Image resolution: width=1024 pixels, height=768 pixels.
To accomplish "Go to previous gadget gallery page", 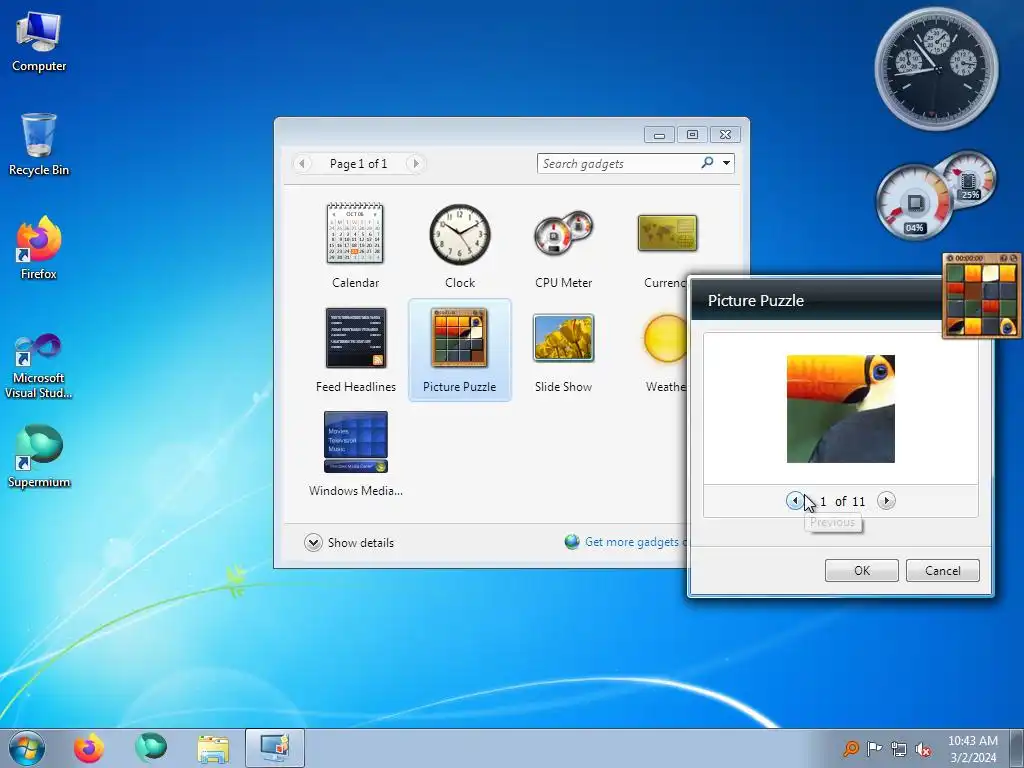I will tap(302, 163).
